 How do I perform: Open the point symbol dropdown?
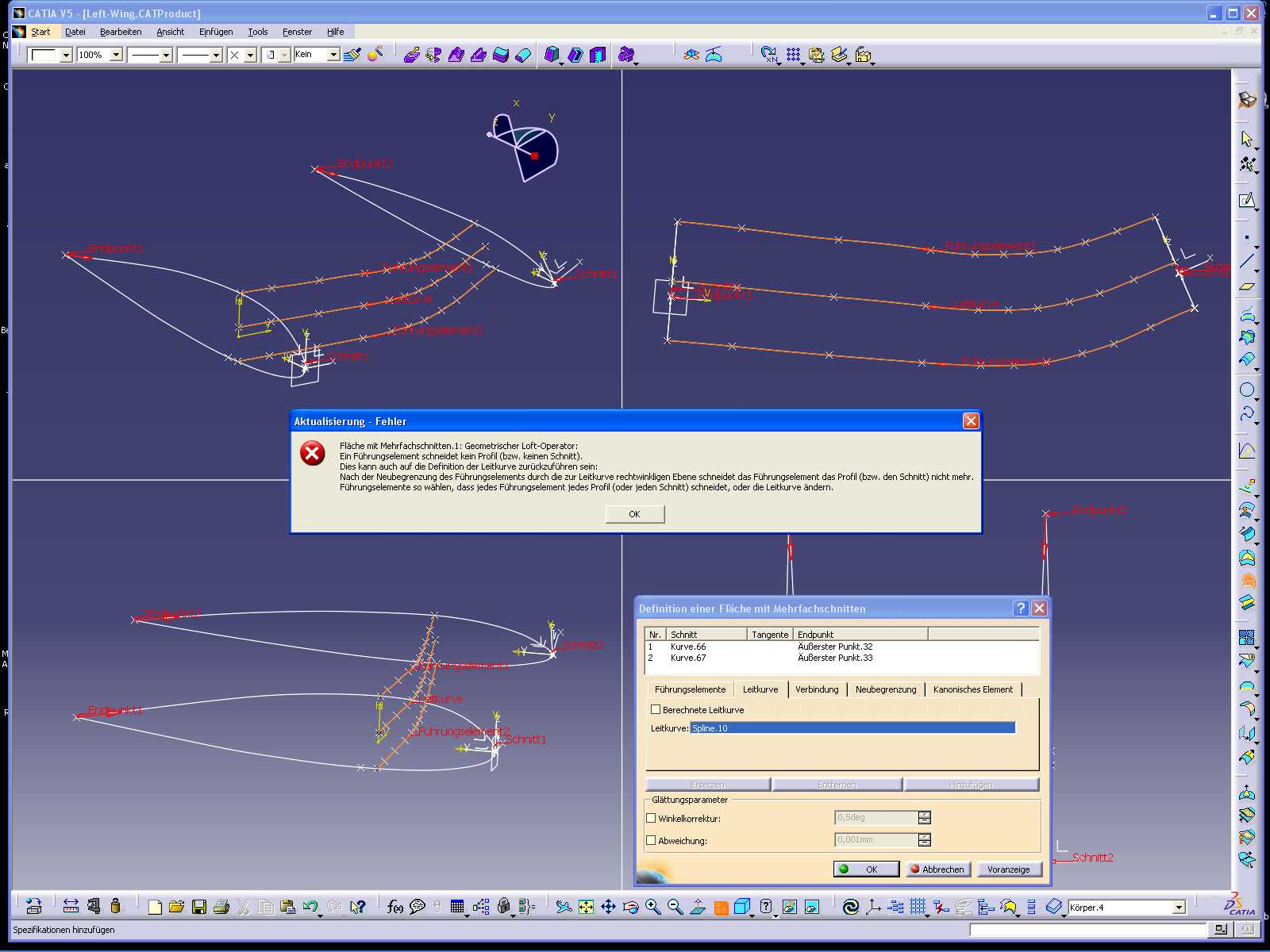(x=250, y=55)
